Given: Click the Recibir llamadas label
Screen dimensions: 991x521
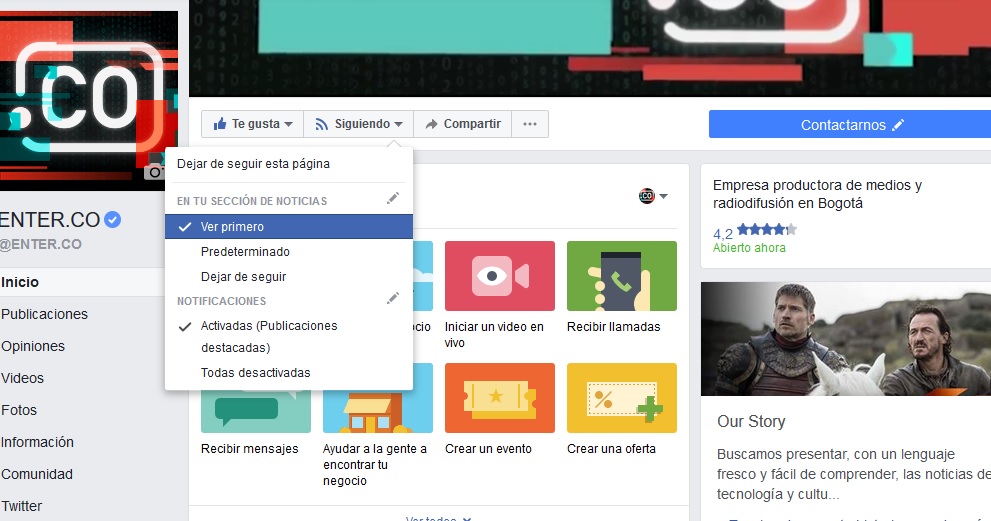Looking at the screenshot, I should click(x=613, y=326).
